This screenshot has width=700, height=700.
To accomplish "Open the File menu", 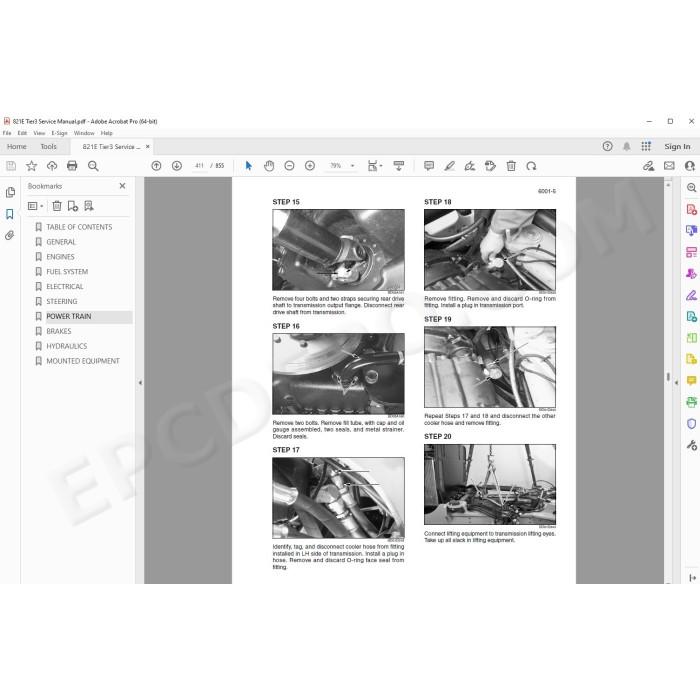I will pyautogui.click(x=7, y=133).
